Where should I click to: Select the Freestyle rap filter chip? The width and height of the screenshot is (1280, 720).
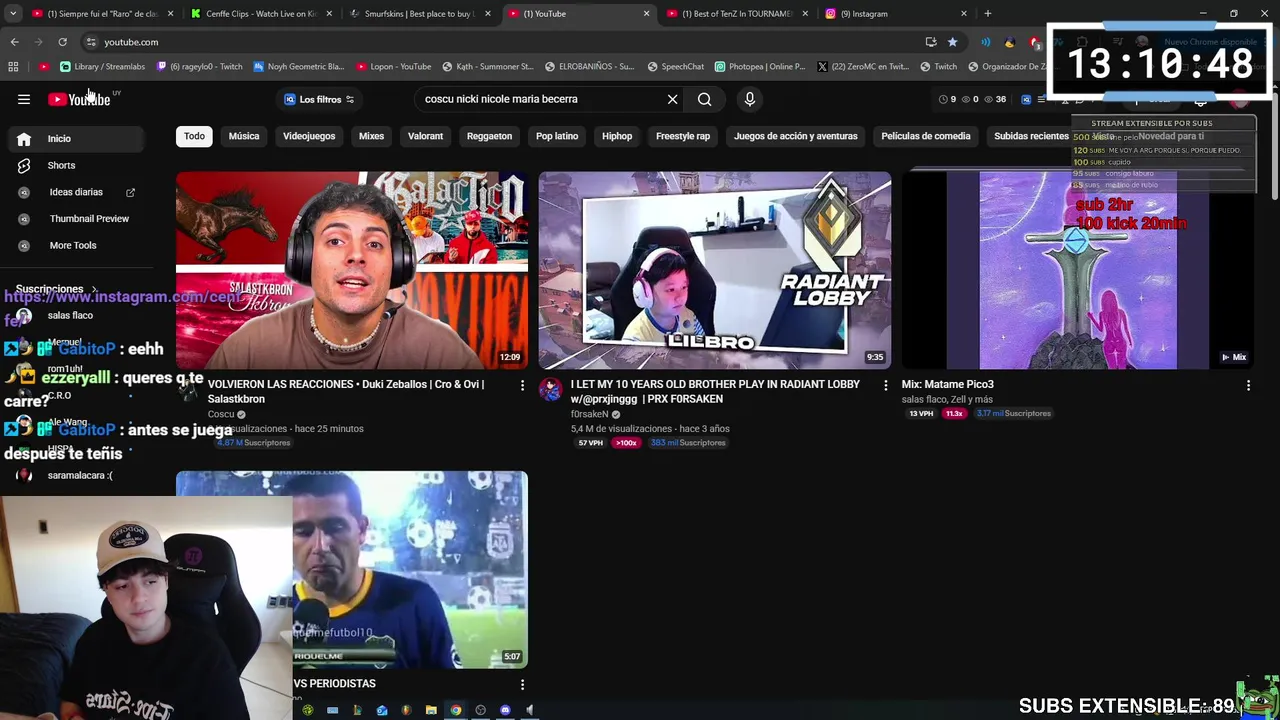[x=683, y=136]
